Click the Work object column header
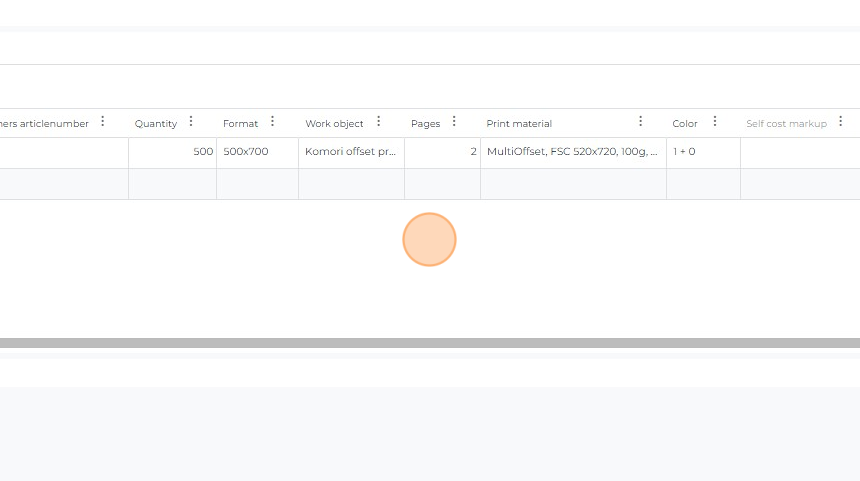Image resolution: width=860 pixels, height=481 pixels. (x=334, y=124)
